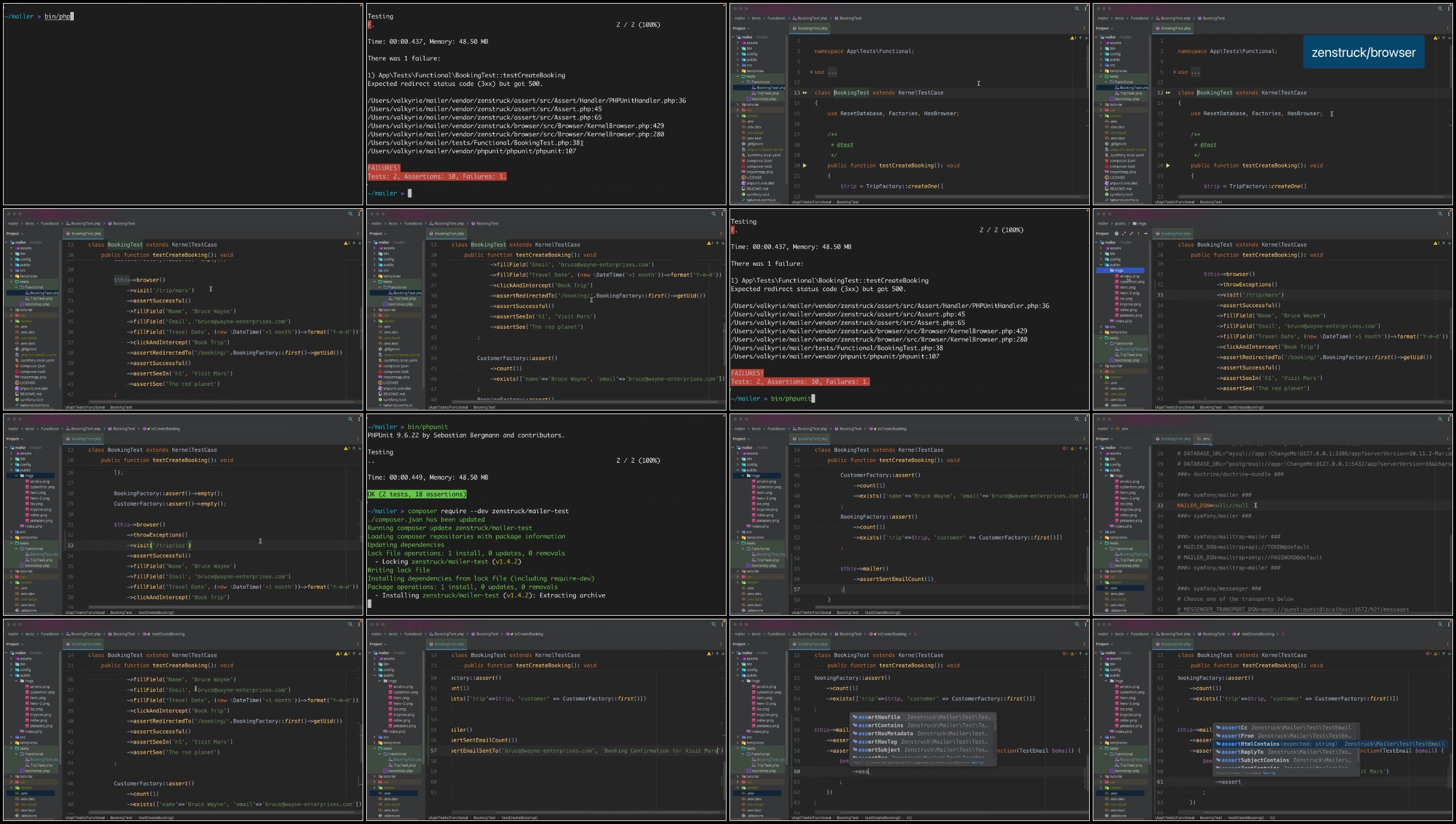Expand assets folder chevron in zenstruck/browser frame
Screen dimensions: 1456x824
[x=1101, y=43]
